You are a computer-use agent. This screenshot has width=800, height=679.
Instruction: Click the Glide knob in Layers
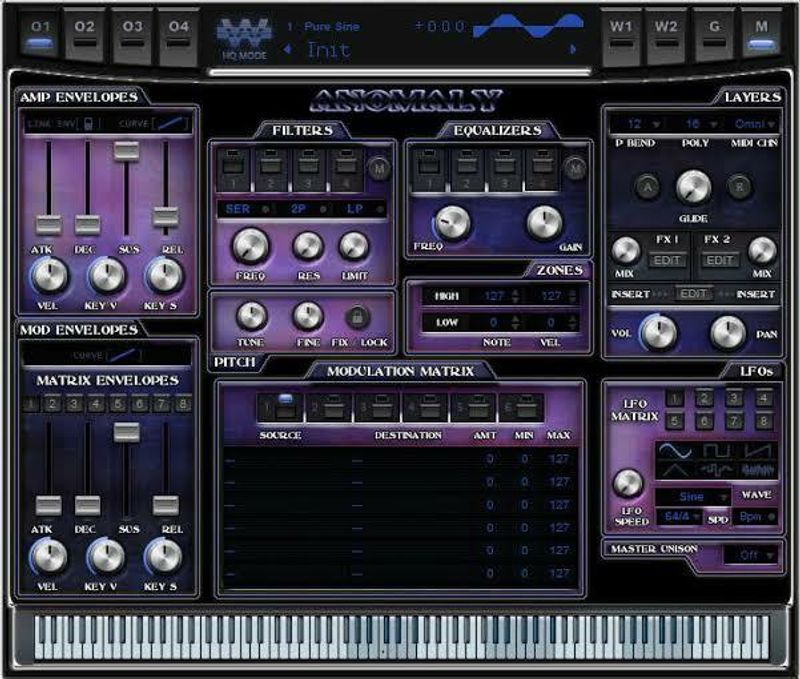[x=693, y=187]
